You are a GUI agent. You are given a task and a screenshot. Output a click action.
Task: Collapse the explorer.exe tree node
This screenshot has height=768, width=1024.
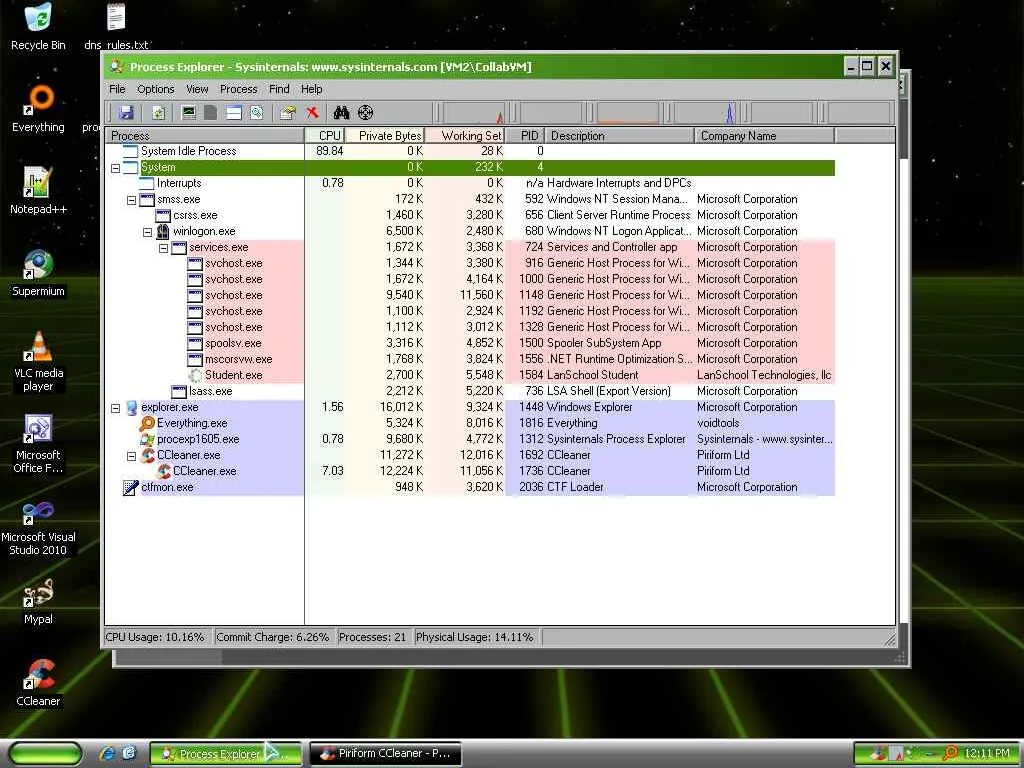116,408
